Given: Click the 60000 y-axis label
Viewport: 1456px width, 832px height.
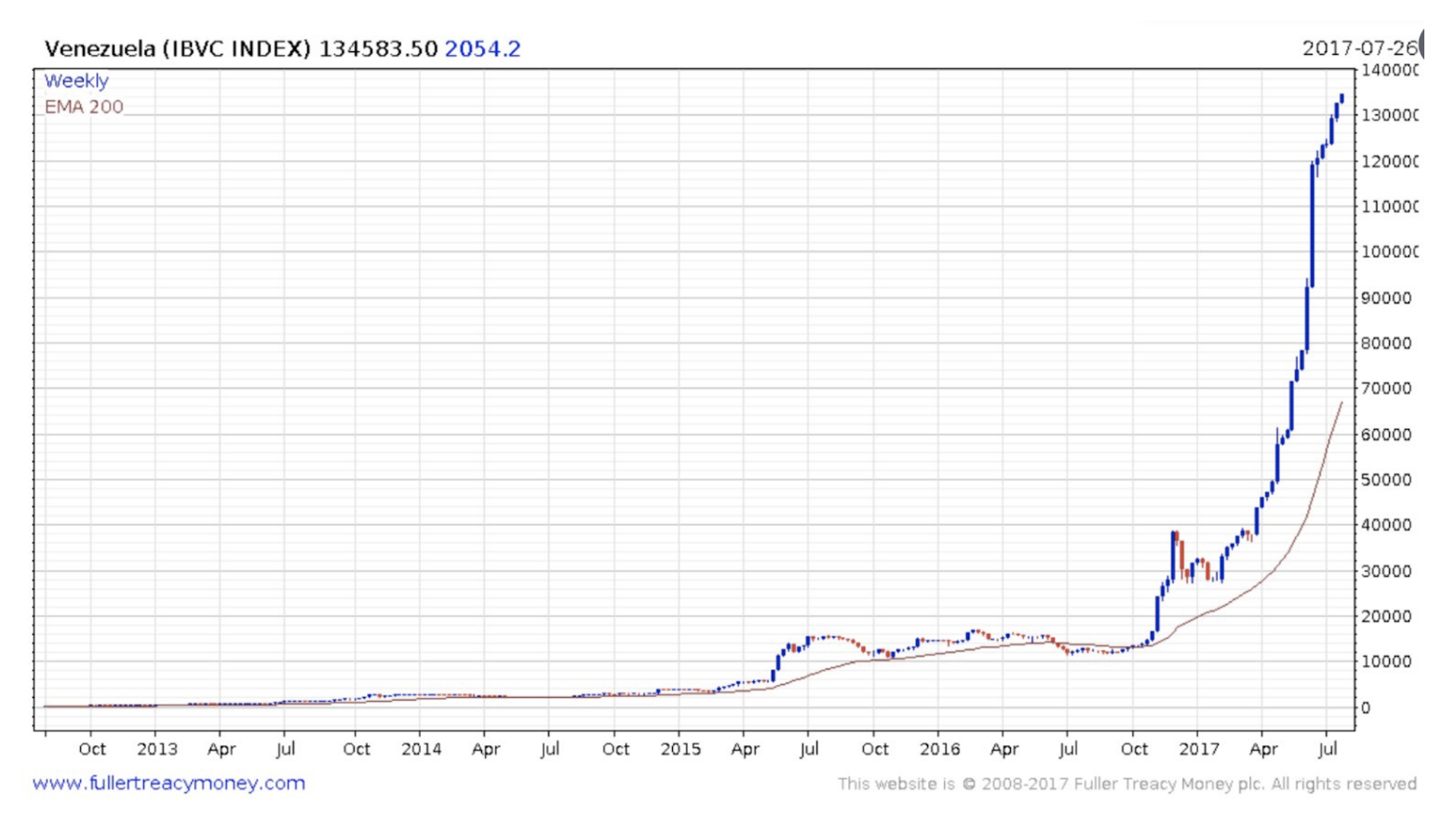Looking at the screenshot, I should [1386, 435].
